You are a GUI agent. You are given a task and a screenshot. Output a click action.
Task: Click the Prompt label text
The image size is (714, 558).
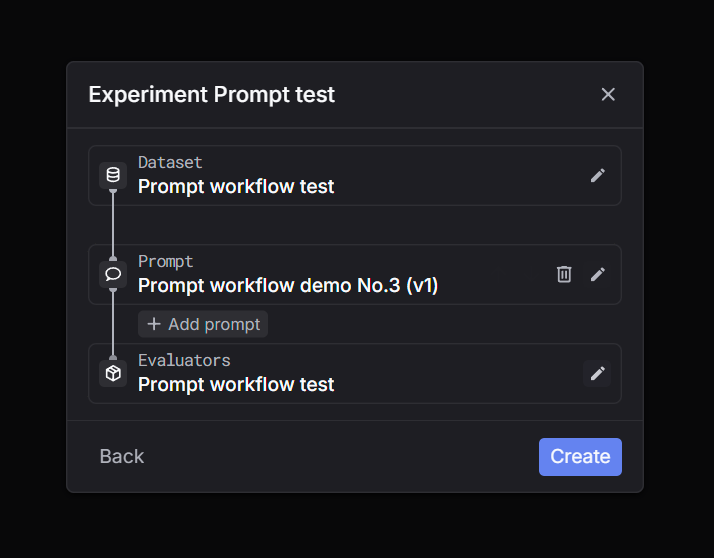[x=166, y=261]
